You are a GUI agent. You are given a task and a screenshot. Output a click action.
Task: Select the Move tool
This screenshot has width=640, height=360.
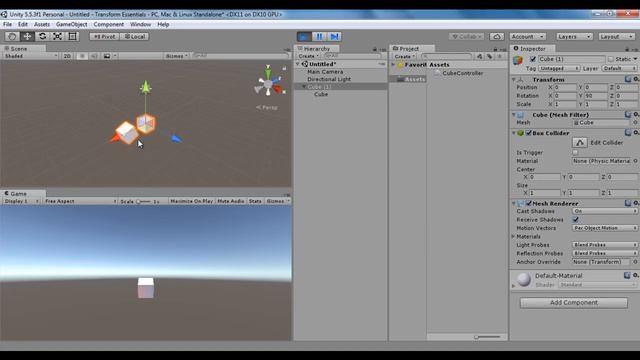[x=27, y=36]
